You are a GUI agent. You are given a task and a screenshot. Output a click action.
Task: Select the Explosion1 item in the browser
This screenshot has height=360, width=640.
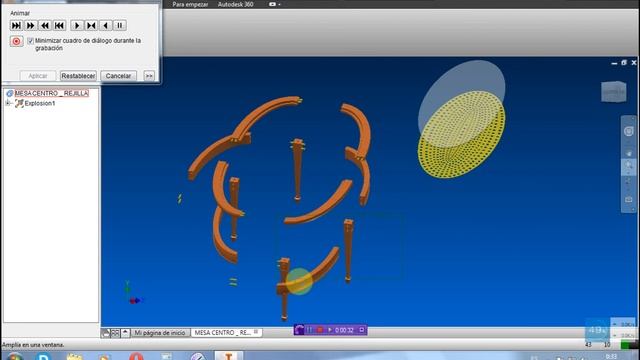(x=40, y=103)
